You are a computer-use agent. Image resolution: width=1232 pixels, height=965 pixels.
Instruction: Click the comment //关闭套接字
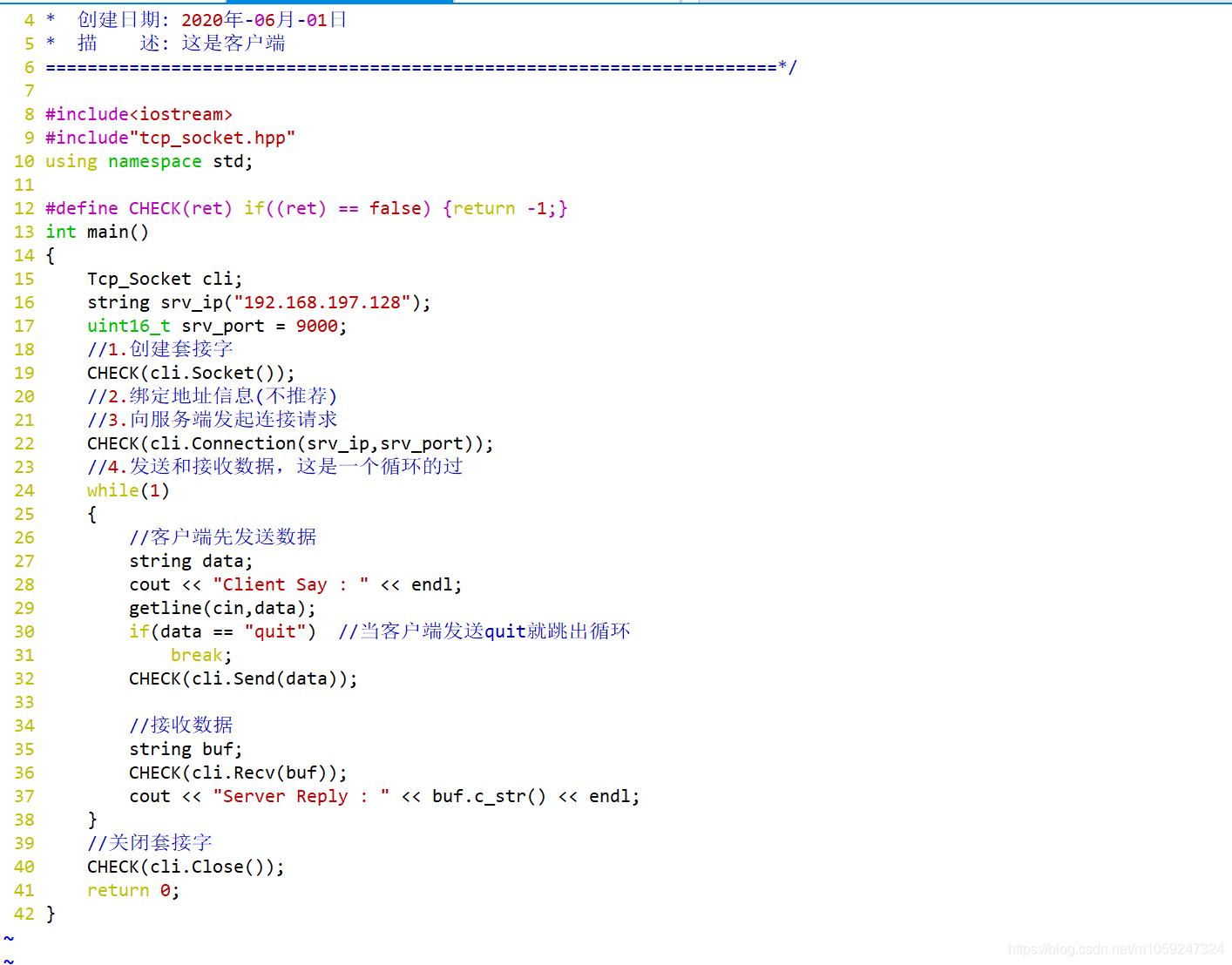click(x=149, y=842)
